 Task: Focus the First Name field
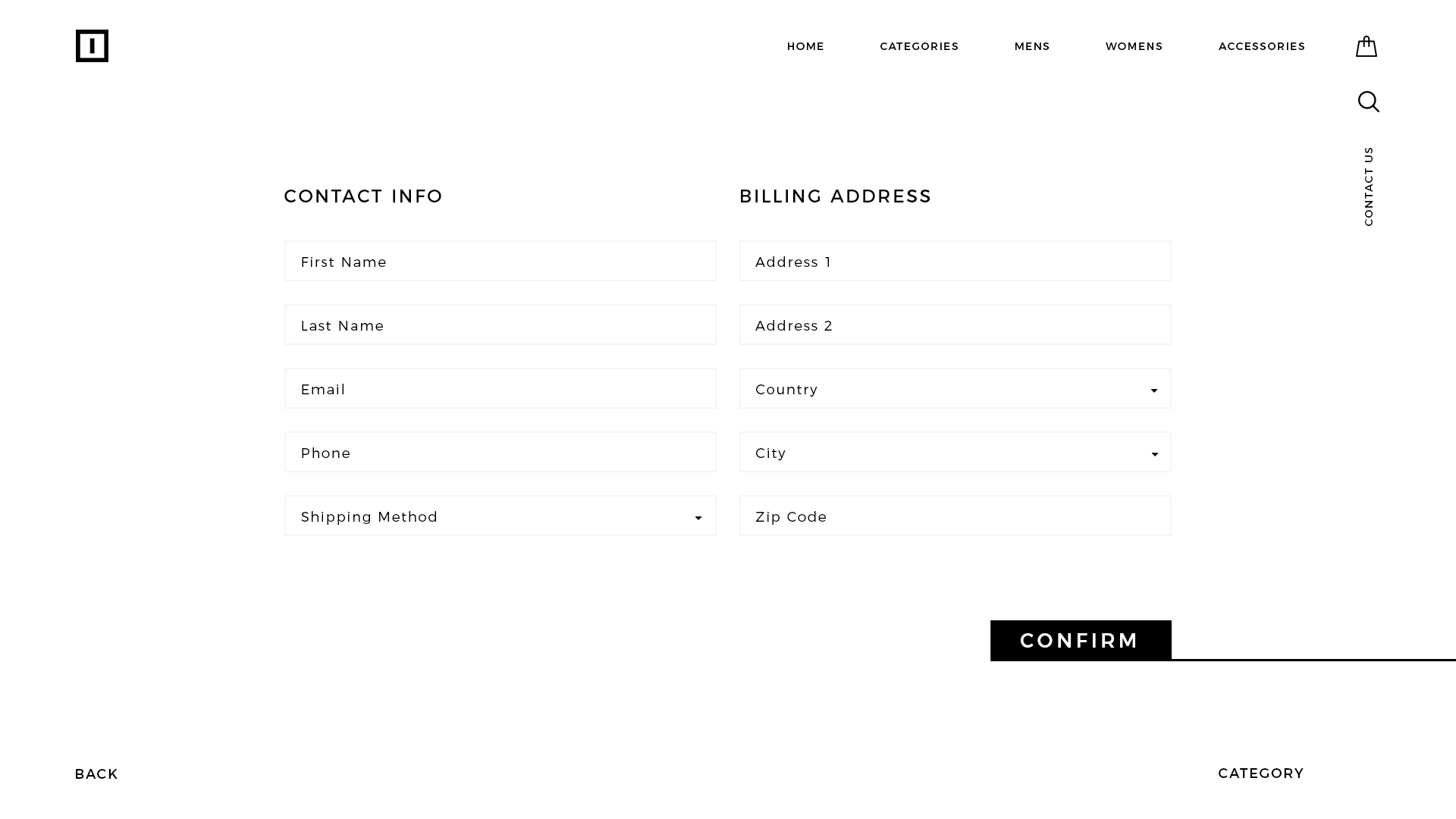(500, 262)
